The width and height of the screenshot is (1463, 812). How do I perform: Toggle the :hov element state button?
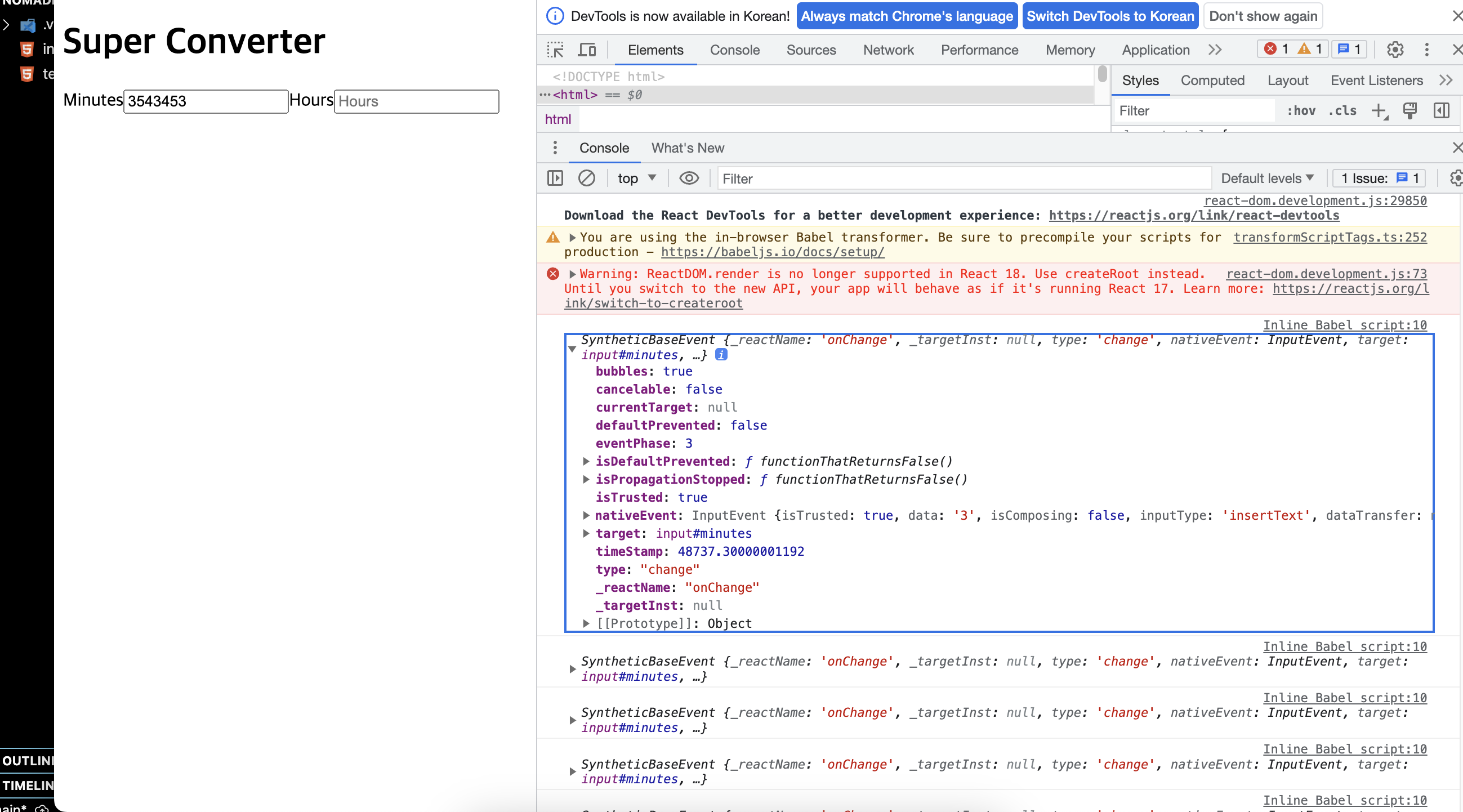[x=1301, y=111]
